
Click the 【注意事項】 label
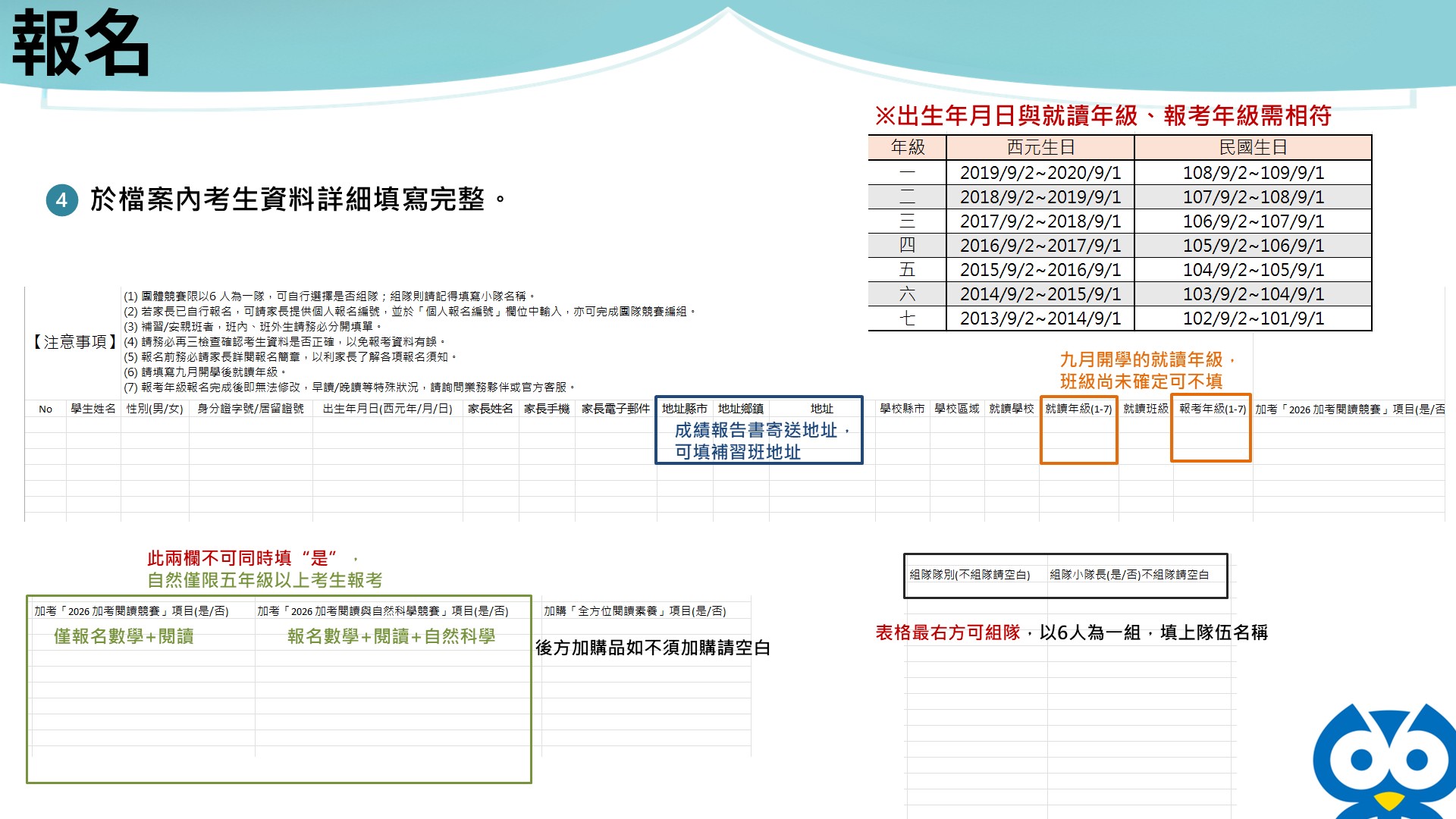coord(74,342)
